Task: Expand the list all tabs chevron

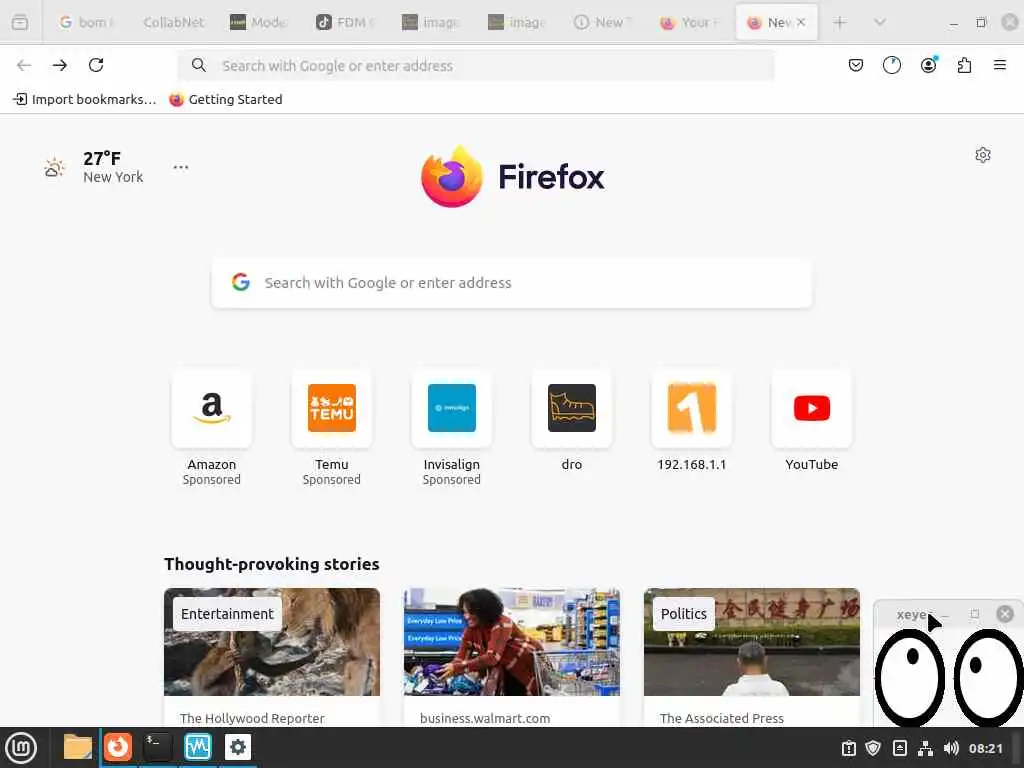Action: pyautogui.click(x=880, y=22)
